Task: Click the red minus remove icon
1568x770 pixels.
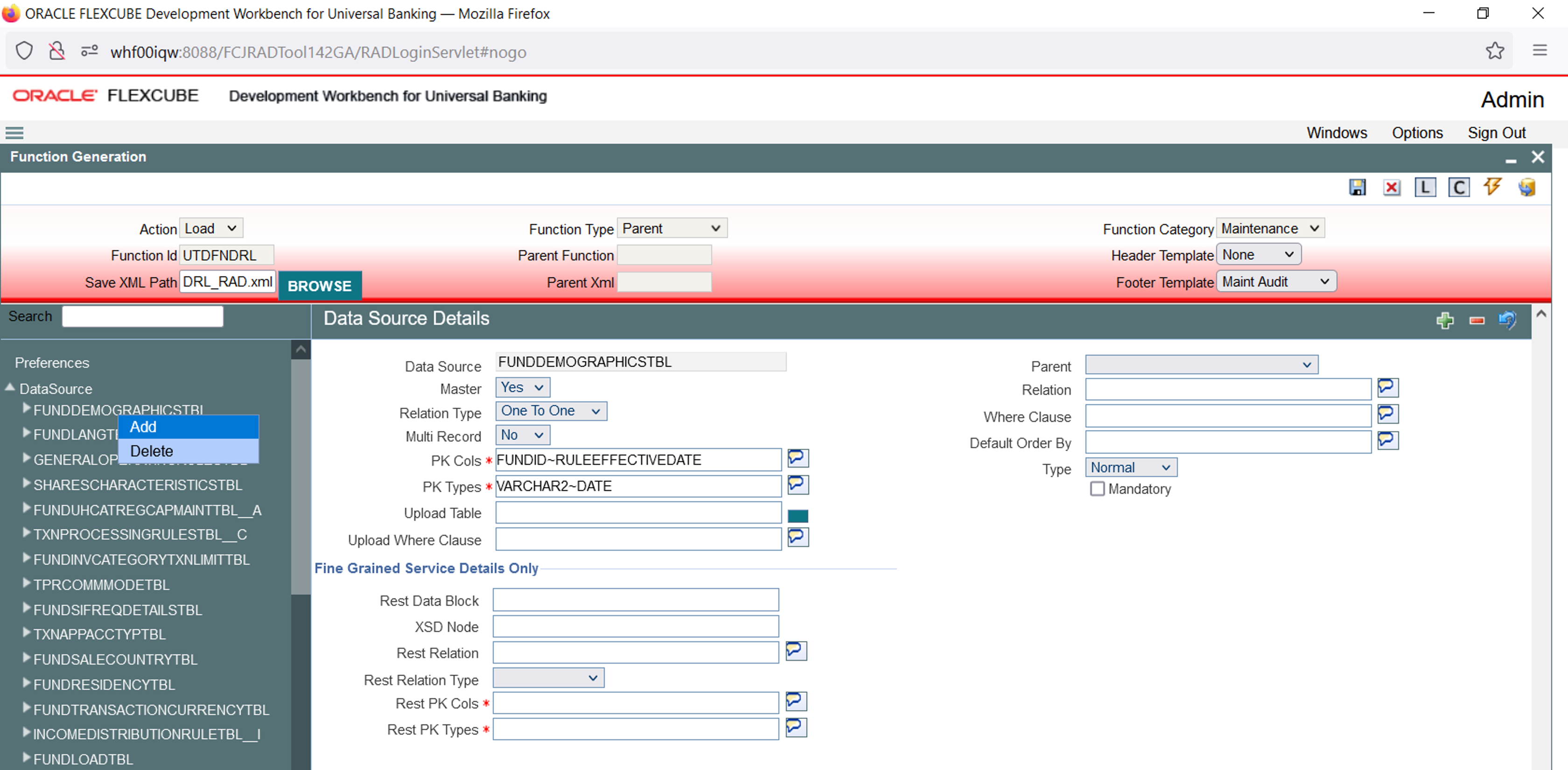Action: (1477, 320)
